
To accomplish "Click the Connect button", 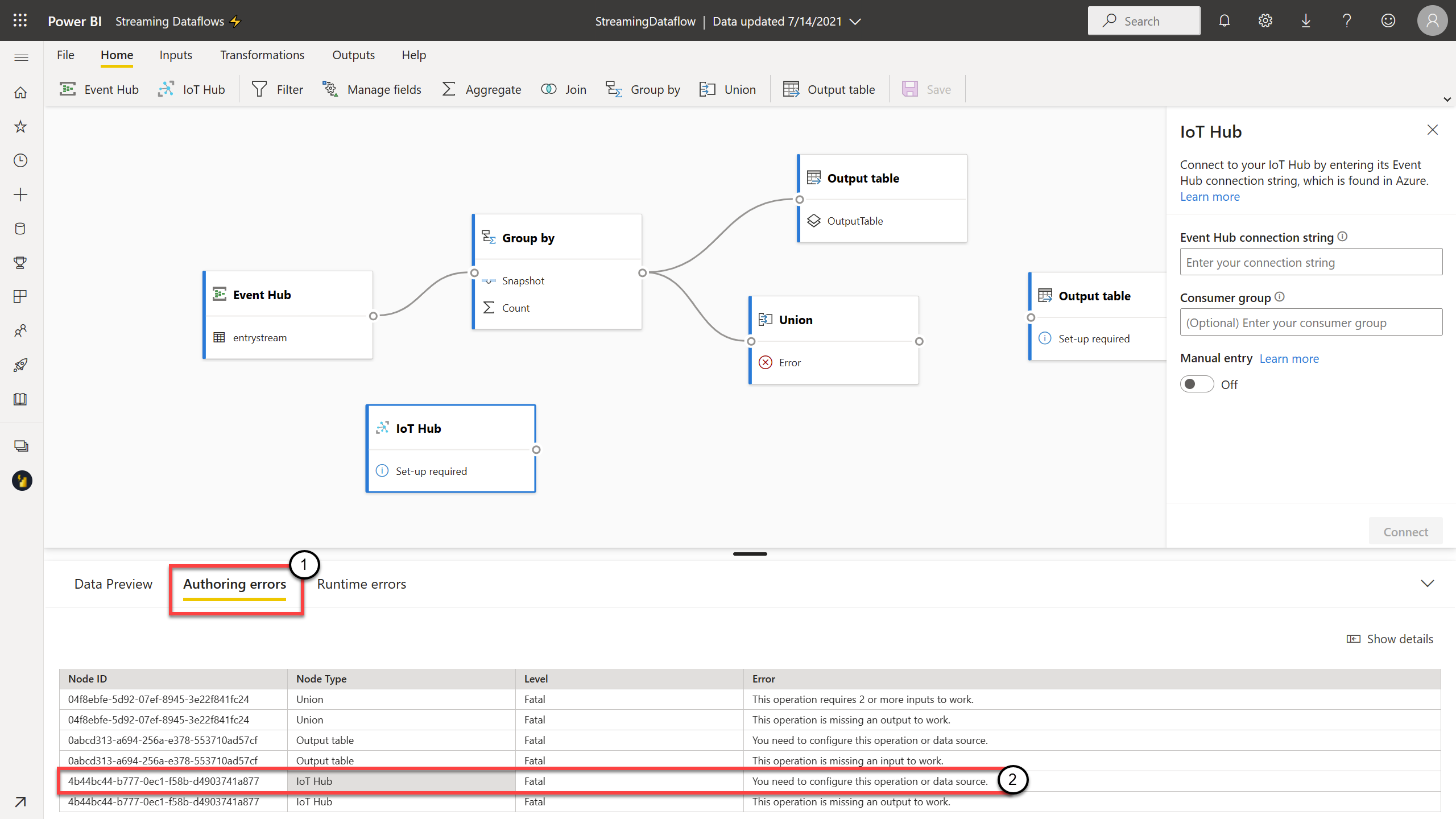I will (1406, 530).
